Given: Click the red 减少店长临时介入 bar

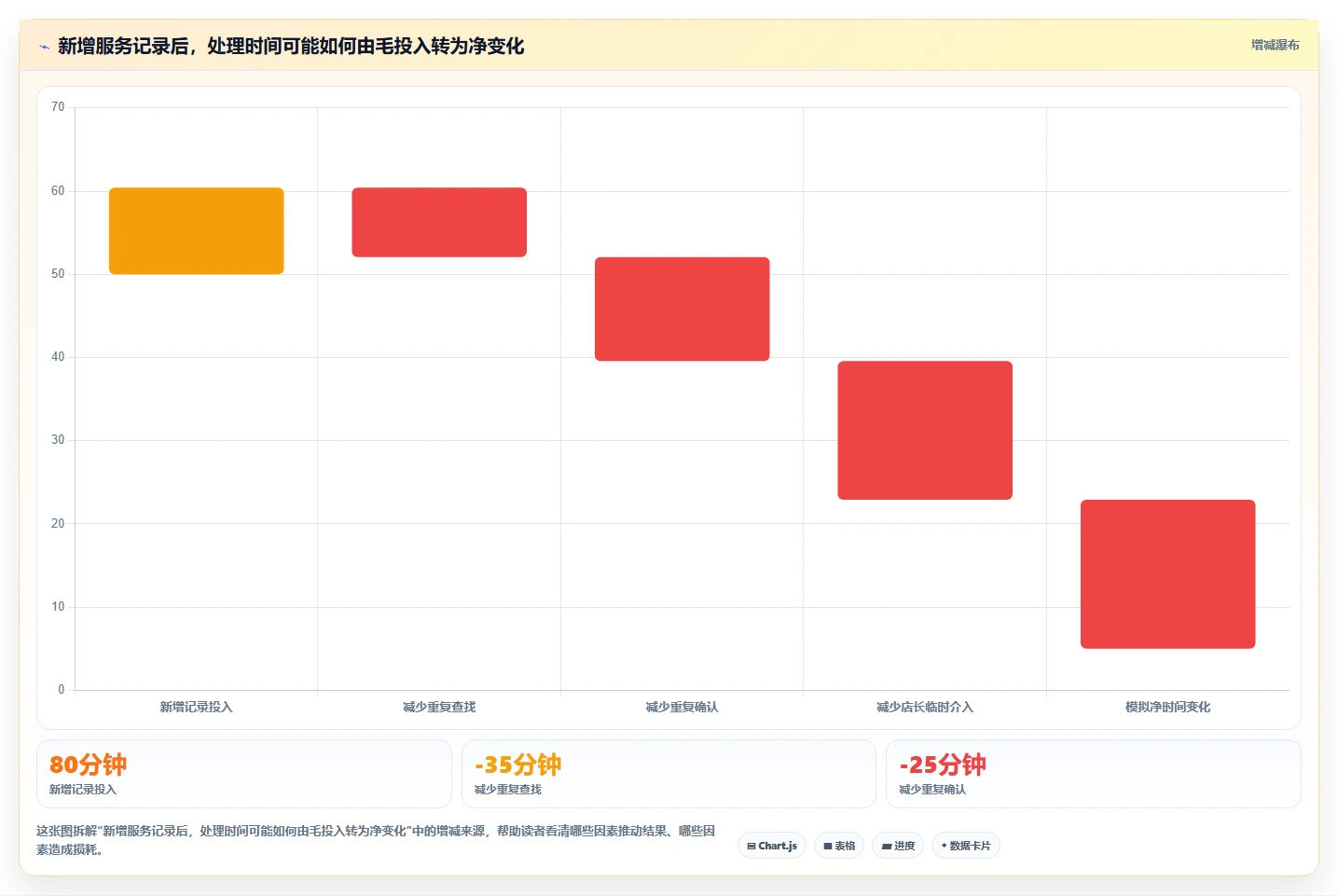Looking at the screenshot, I should click(x=925, y=430).
